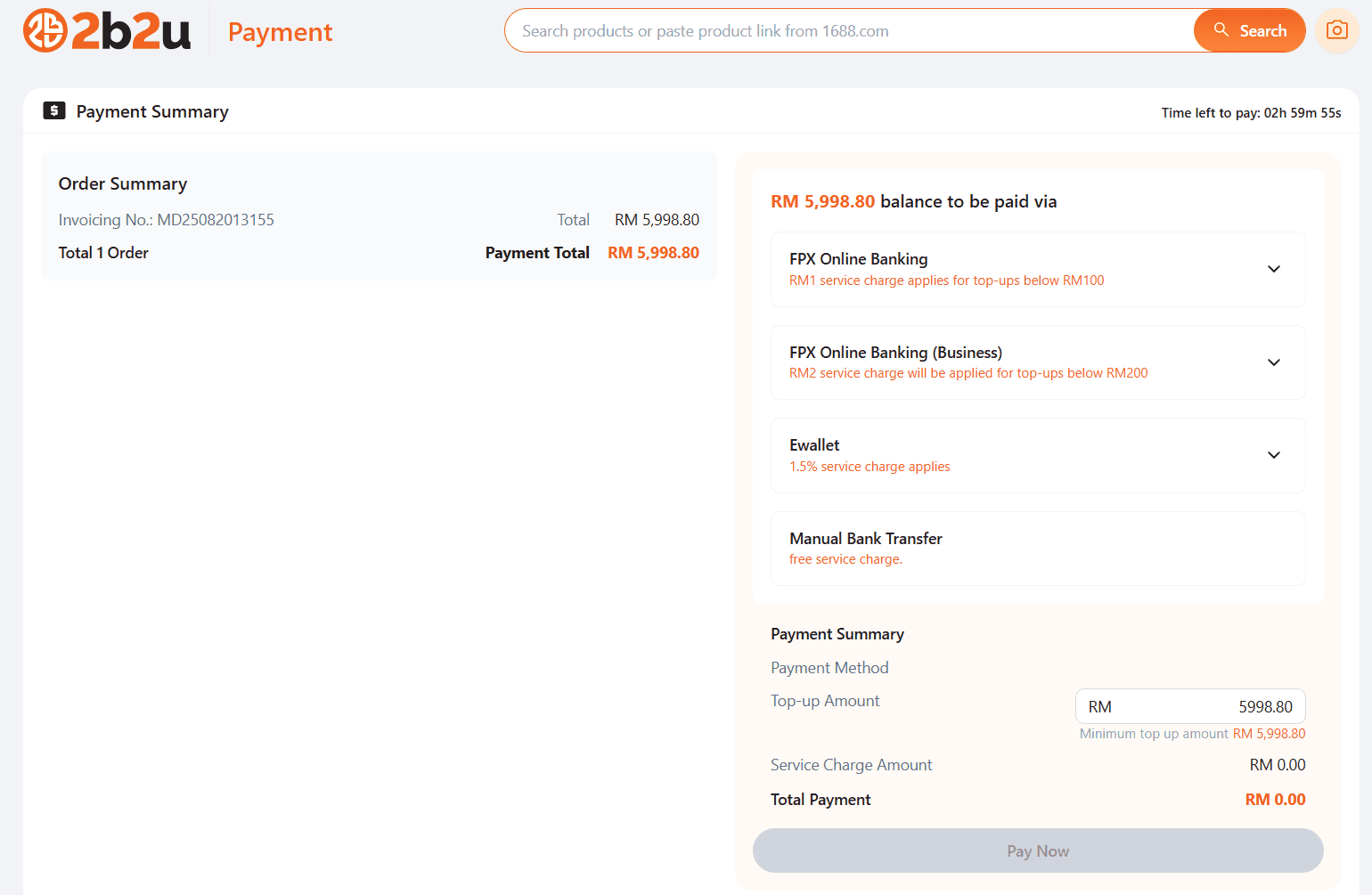Click the time left to pay countdown

pos(1251,113)
